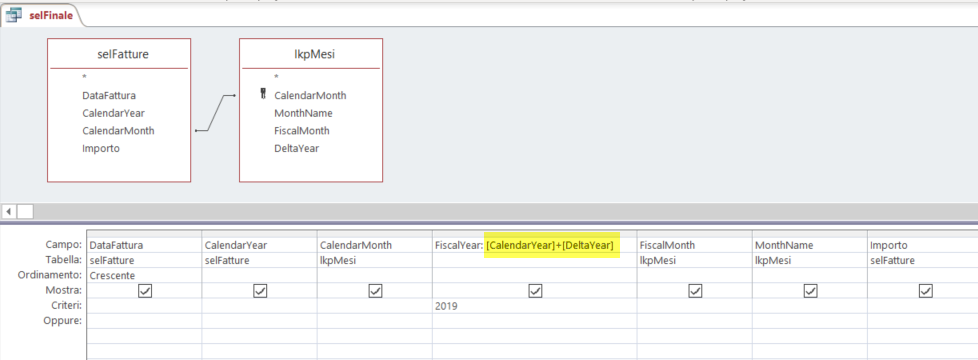Select FiscalMonth field in lkpMesi table

[x=302, y=130]
